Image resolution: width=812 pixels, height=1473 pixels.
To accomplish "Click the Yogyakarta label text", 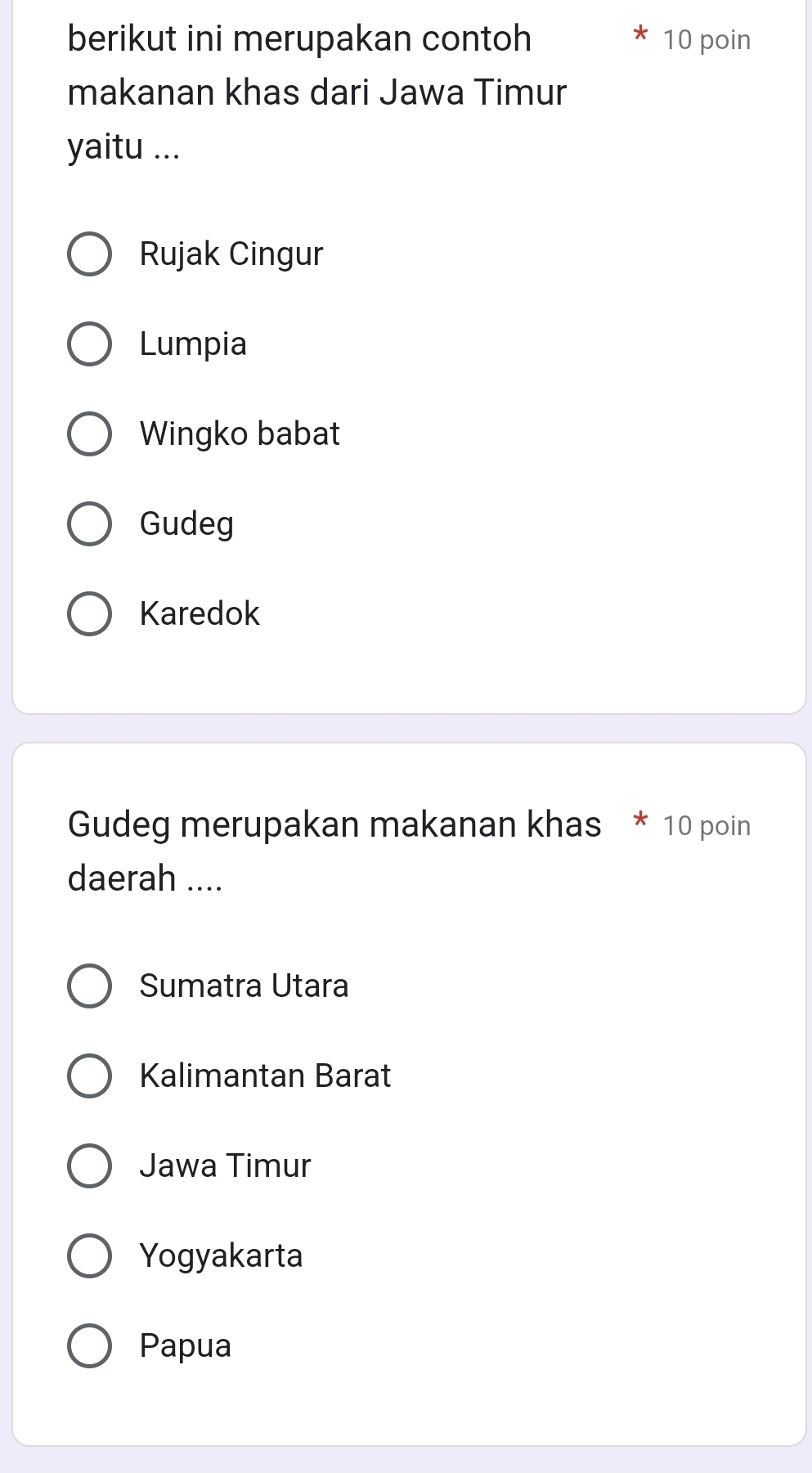I will pos(221,1255).
